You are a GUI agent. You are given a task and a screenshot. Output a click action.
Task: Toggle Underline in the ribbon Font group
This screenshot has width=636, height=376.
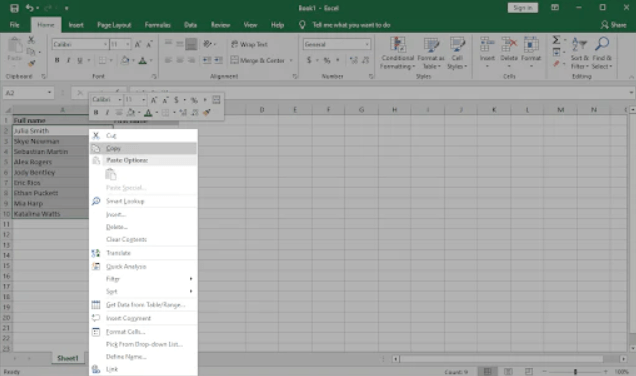pos(80,60)
